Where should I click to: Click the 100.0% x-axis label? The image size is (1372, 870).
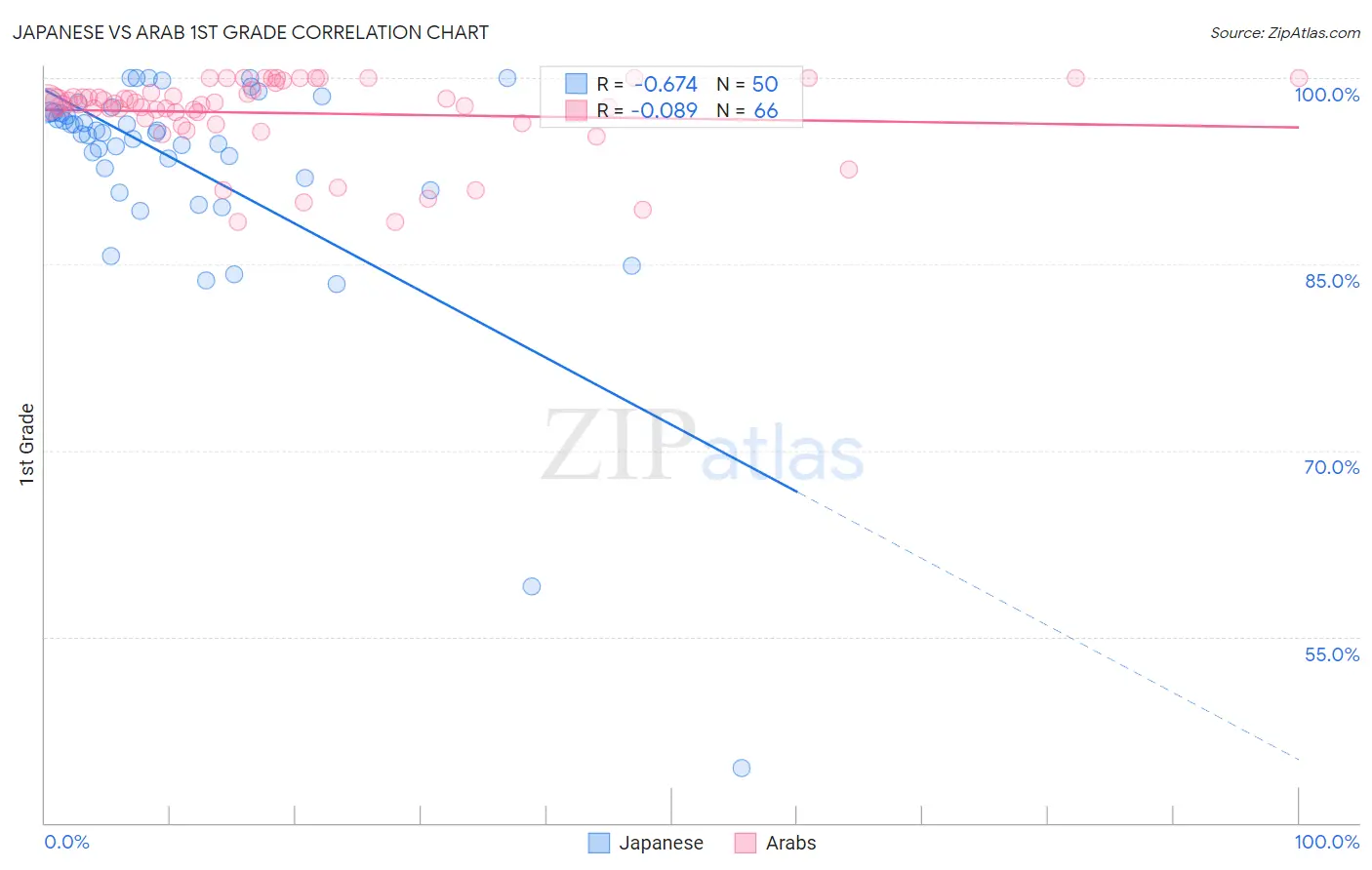(1327, 842)
